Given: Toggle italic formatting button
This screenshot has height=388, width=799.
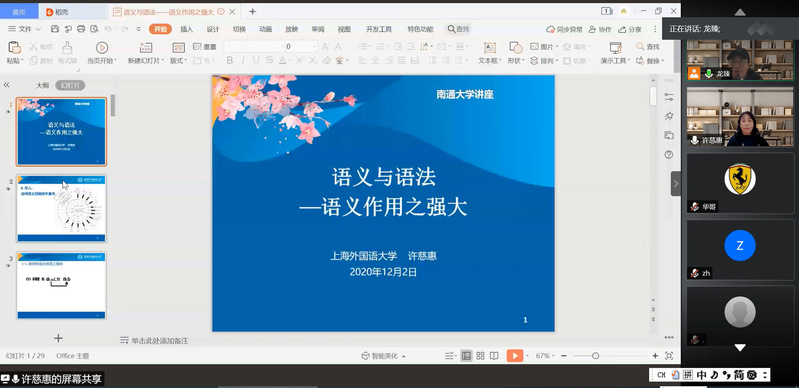Looking at the screenshot, I should [x=243, y=61].
